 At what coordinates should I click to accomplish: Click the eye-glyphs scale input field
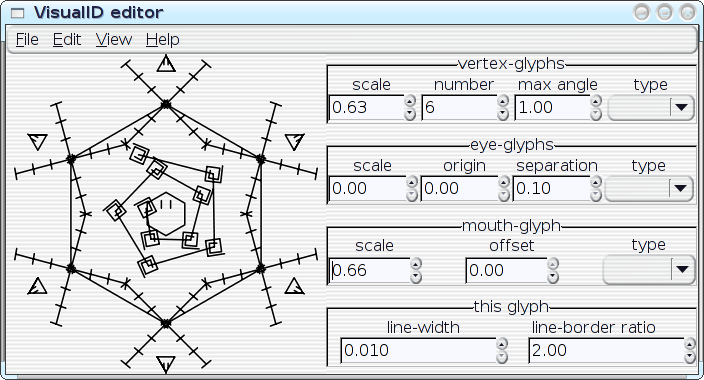(367, 189)
